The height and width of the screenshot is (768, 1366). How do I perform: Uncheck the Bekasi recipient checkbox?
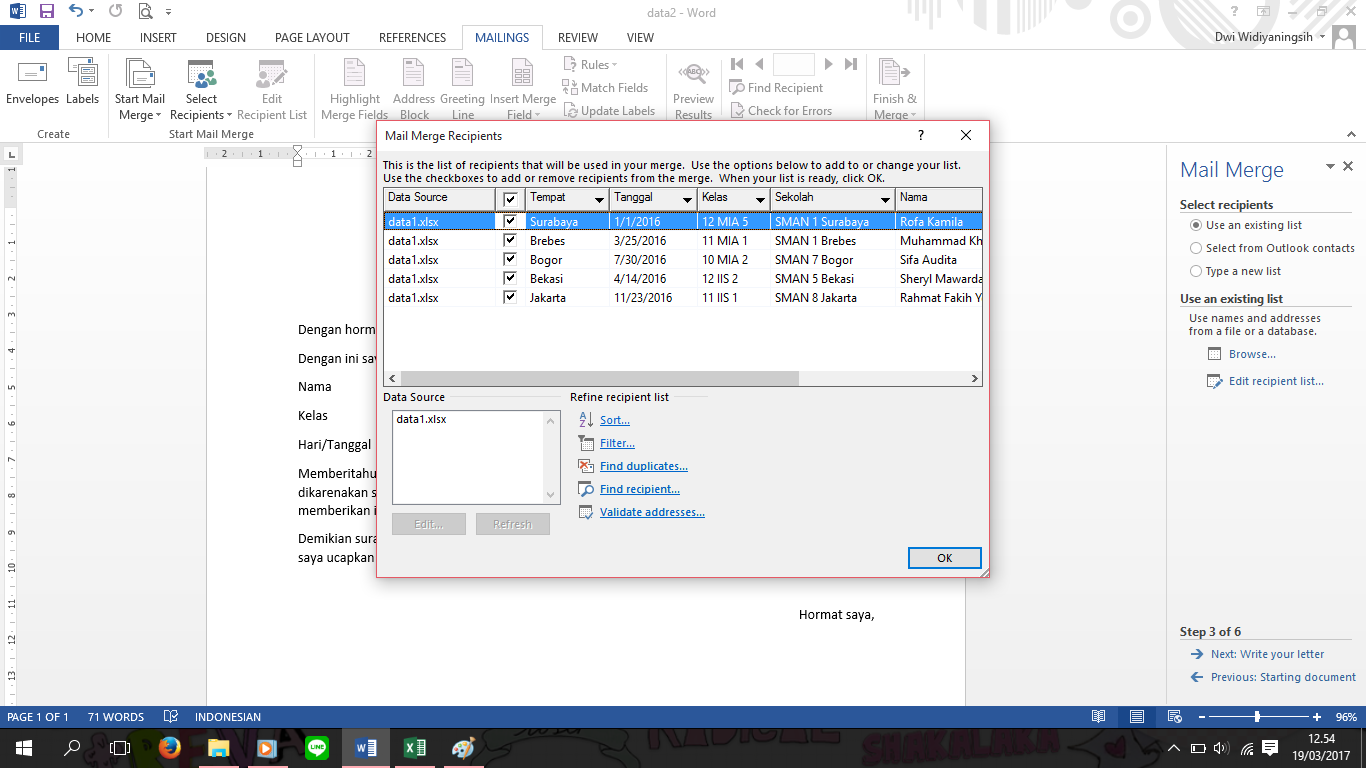pyautogui.click(x=511, y=278)
